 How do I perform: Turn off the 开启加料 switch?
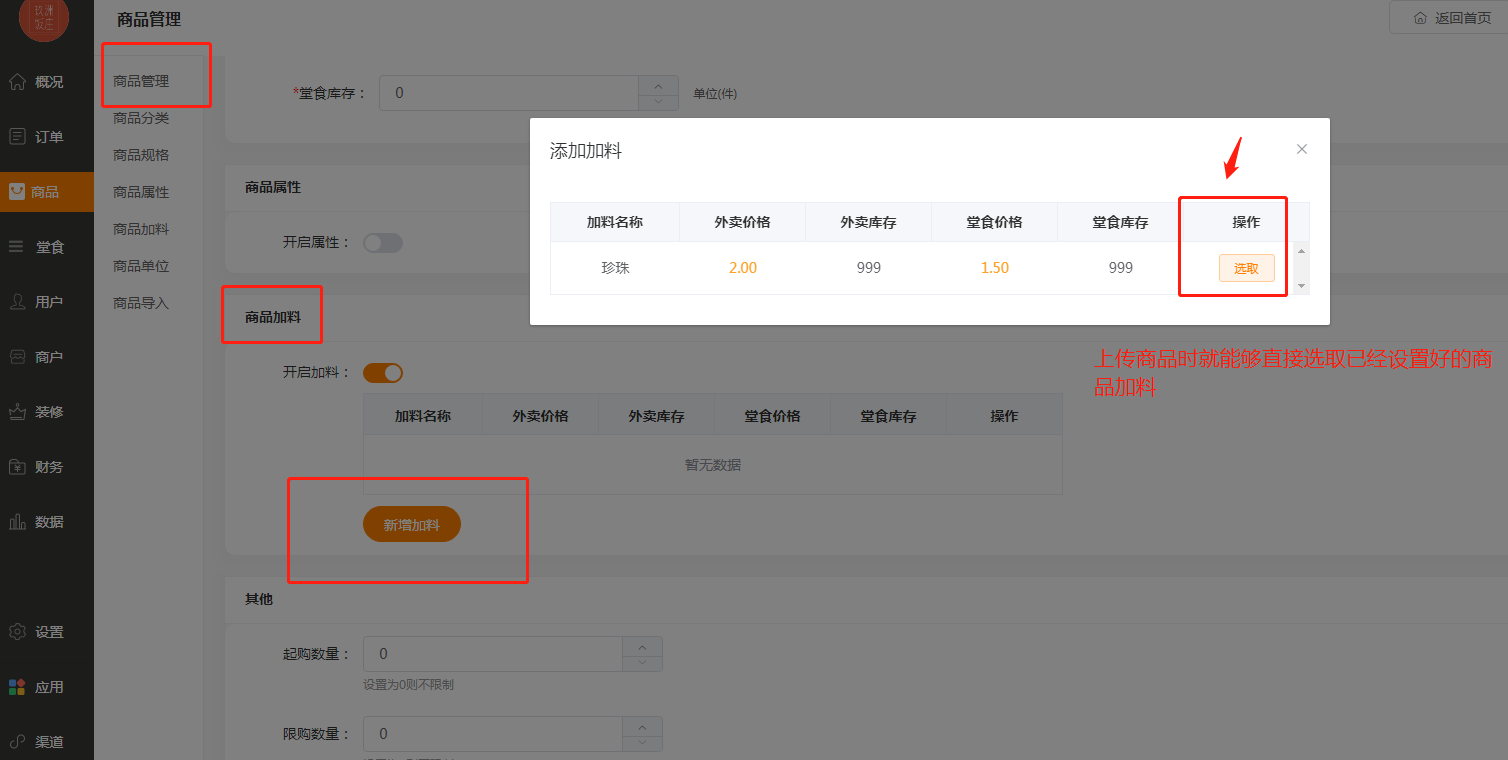click(x=383, y=373)
